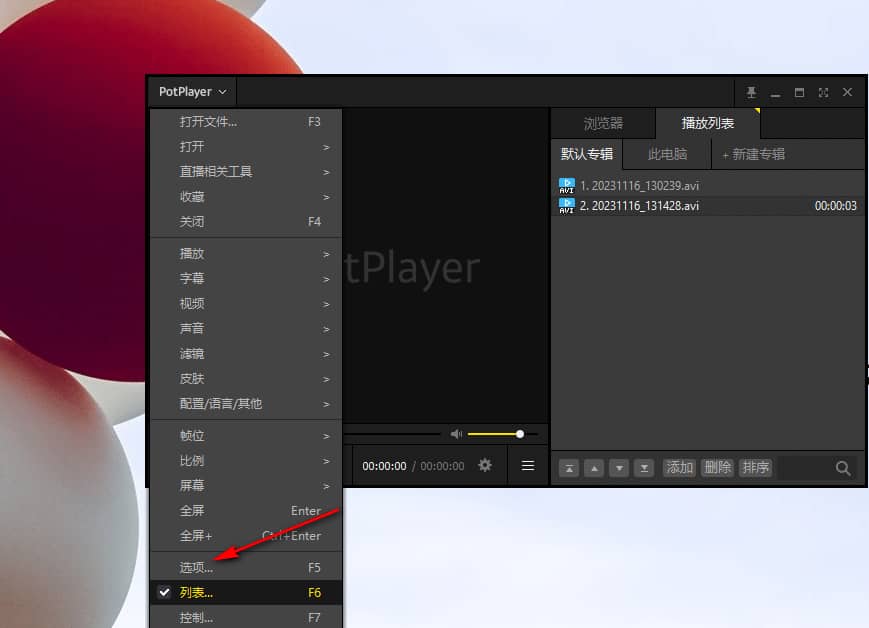Open the 比例 submenu

coord(246,461)
